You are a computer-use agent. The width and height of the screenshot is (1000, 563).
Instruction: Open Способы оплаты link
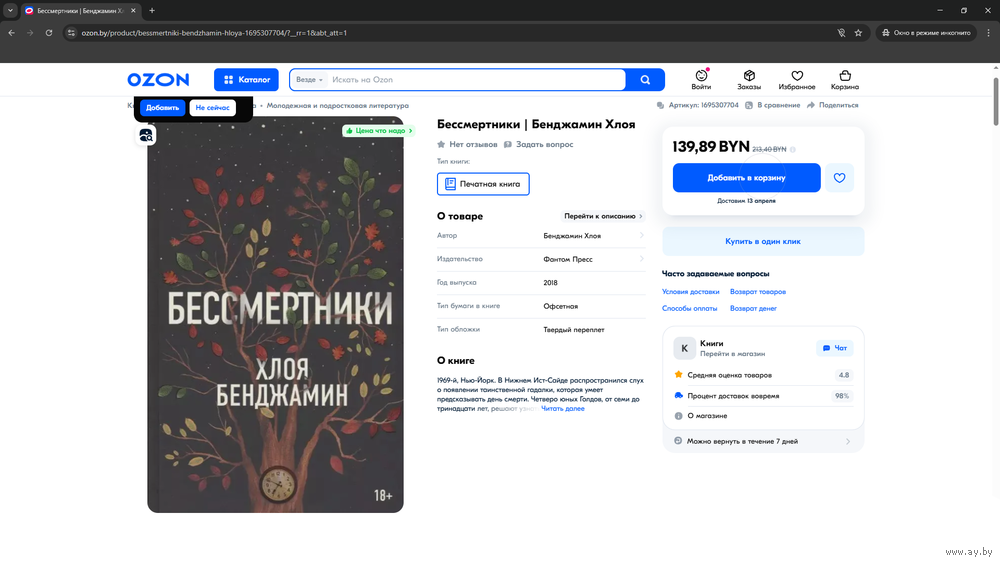click(689, 309)
